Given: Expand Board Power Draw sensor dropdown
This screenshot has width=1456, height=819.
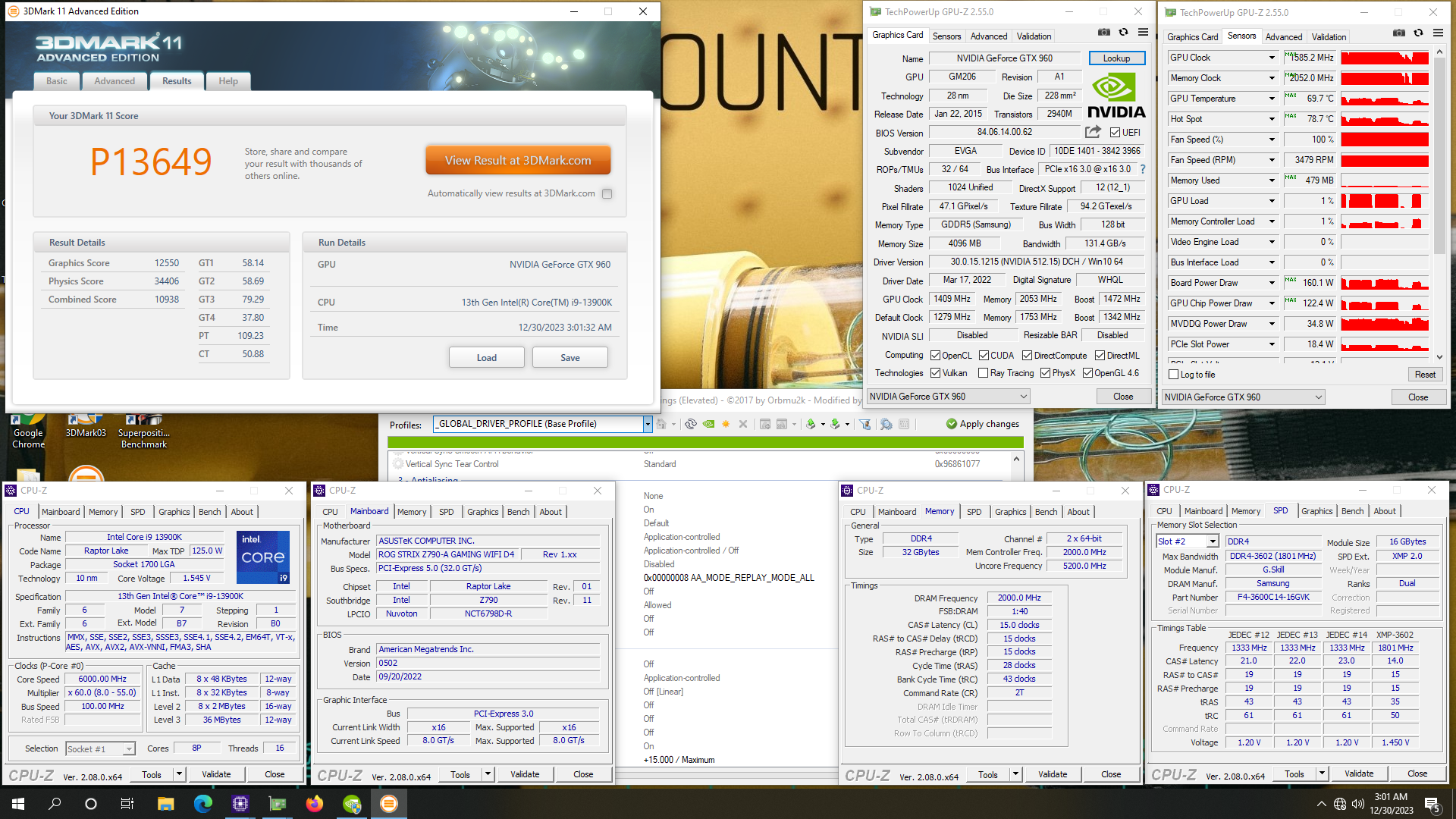Looking at the screenshot, I should pos(1272,283).
